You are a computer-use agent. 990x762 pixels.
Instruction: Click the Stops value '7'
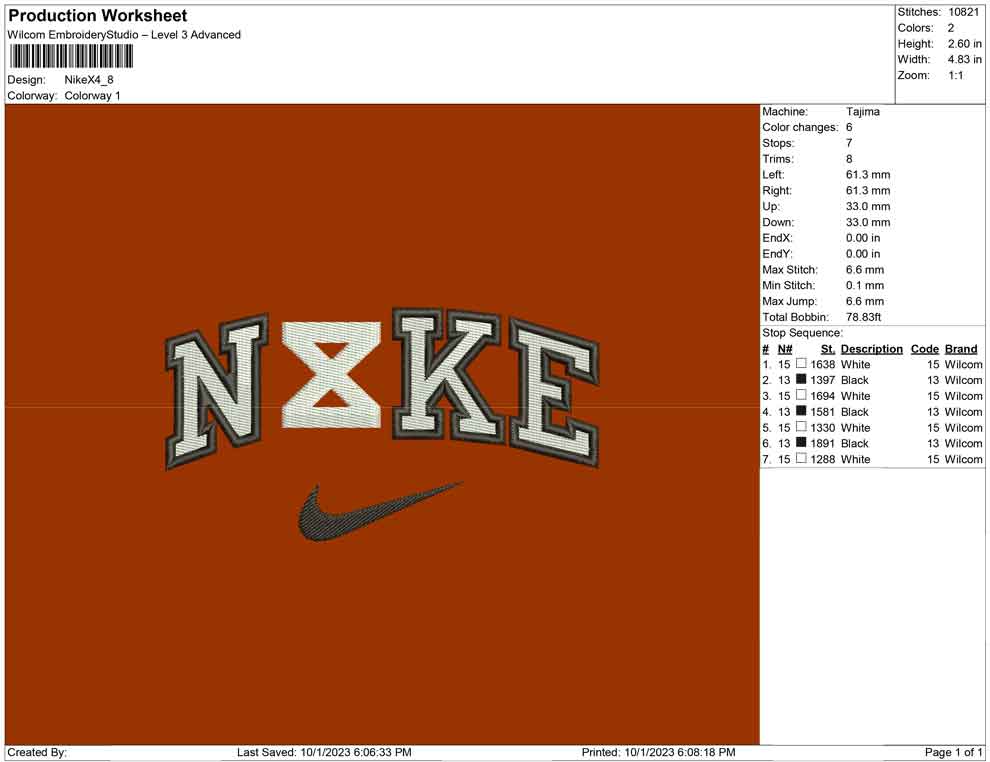(849, 143)
